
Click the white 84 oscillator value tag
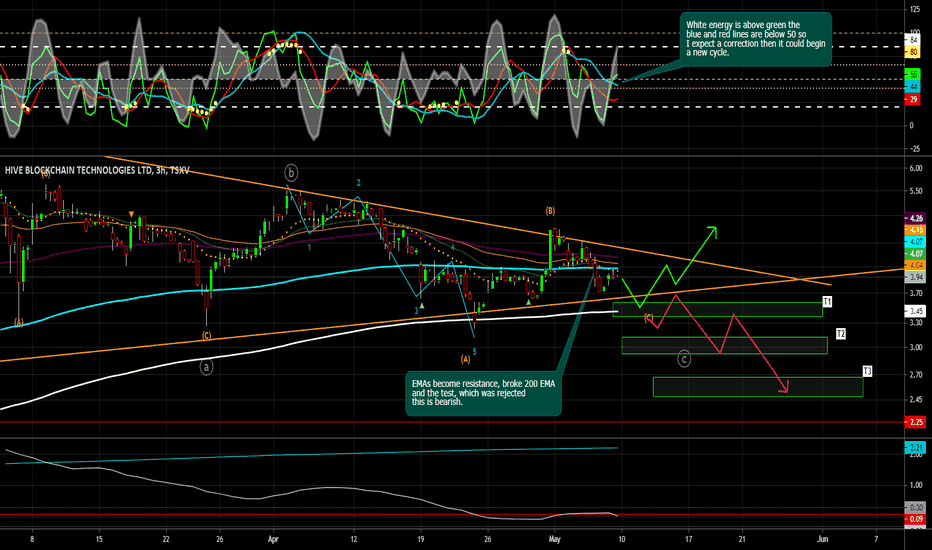tap(912, 40)
